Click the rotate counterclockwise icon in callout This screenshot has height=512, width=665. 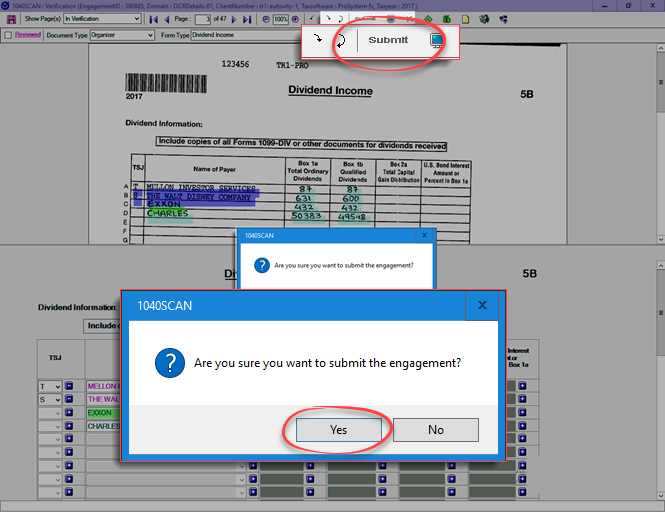click(340, 41)
